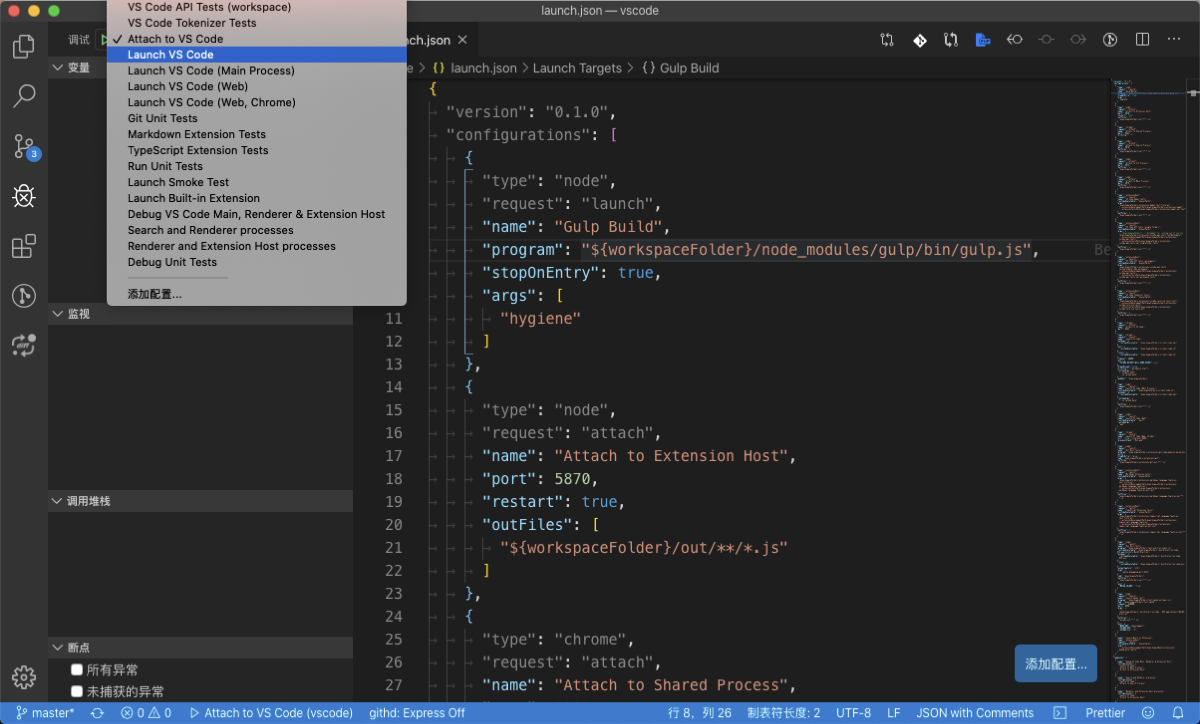Choose Launch VS Code (Main Process)

point(257,71)
